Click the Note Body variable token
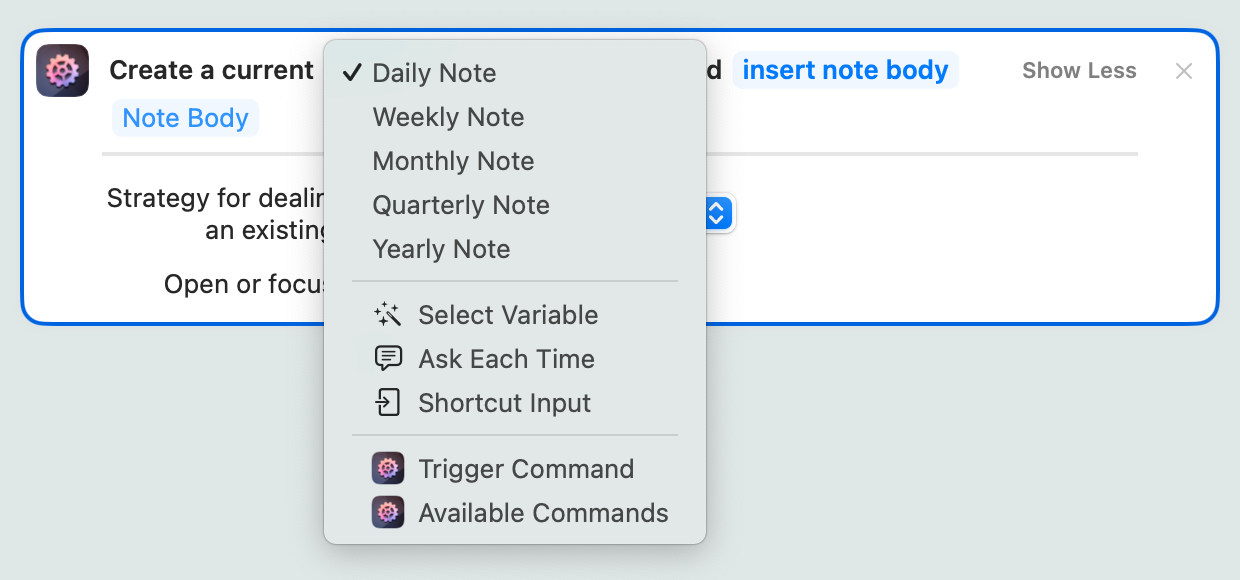 pos(185,118)
